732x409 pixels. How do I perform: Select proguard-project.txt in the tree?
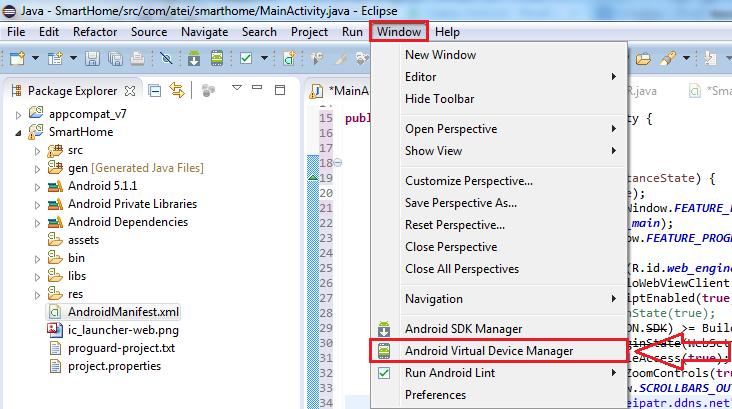121,348
